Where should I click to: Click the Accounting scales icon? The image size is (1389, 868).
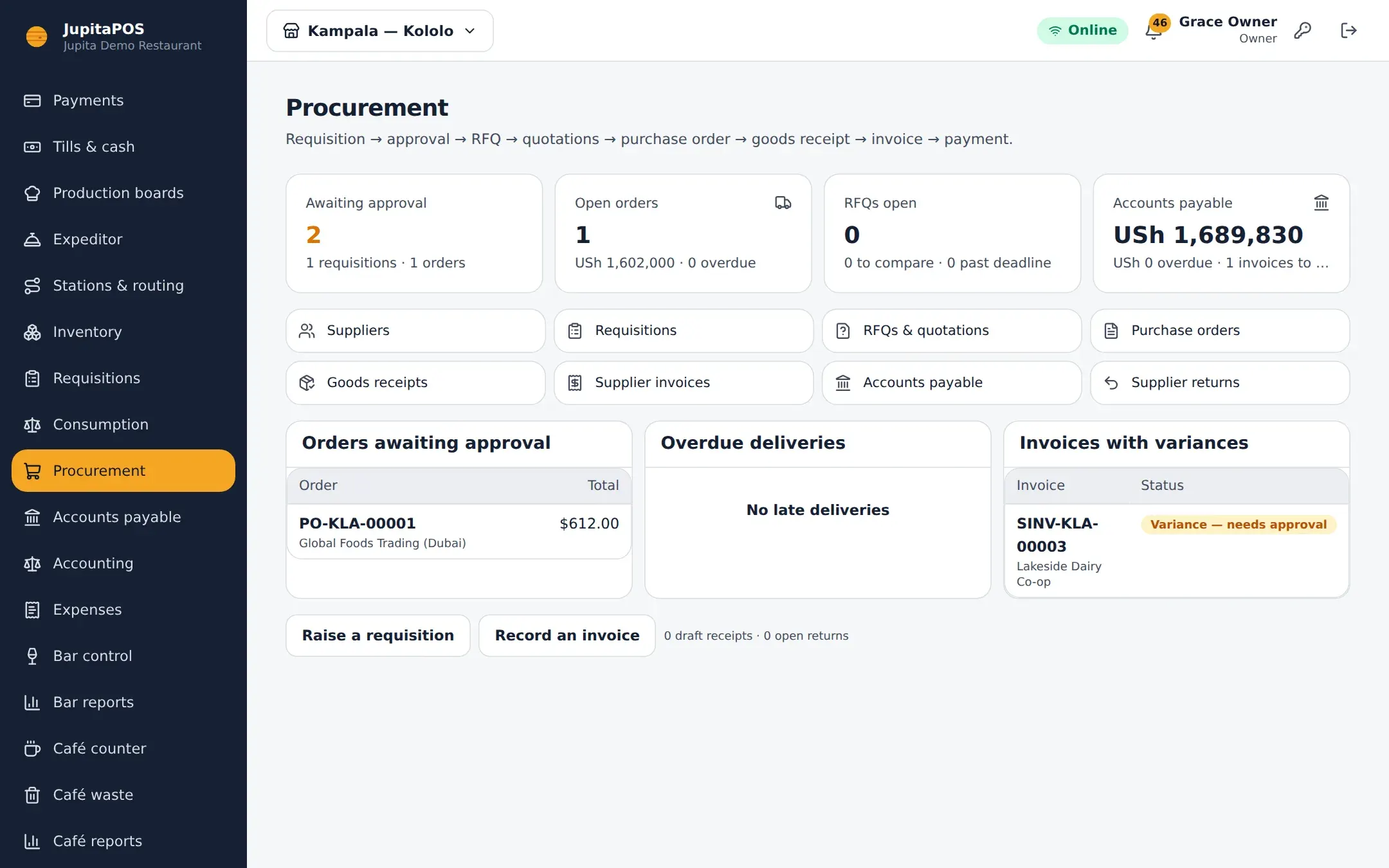32,563
